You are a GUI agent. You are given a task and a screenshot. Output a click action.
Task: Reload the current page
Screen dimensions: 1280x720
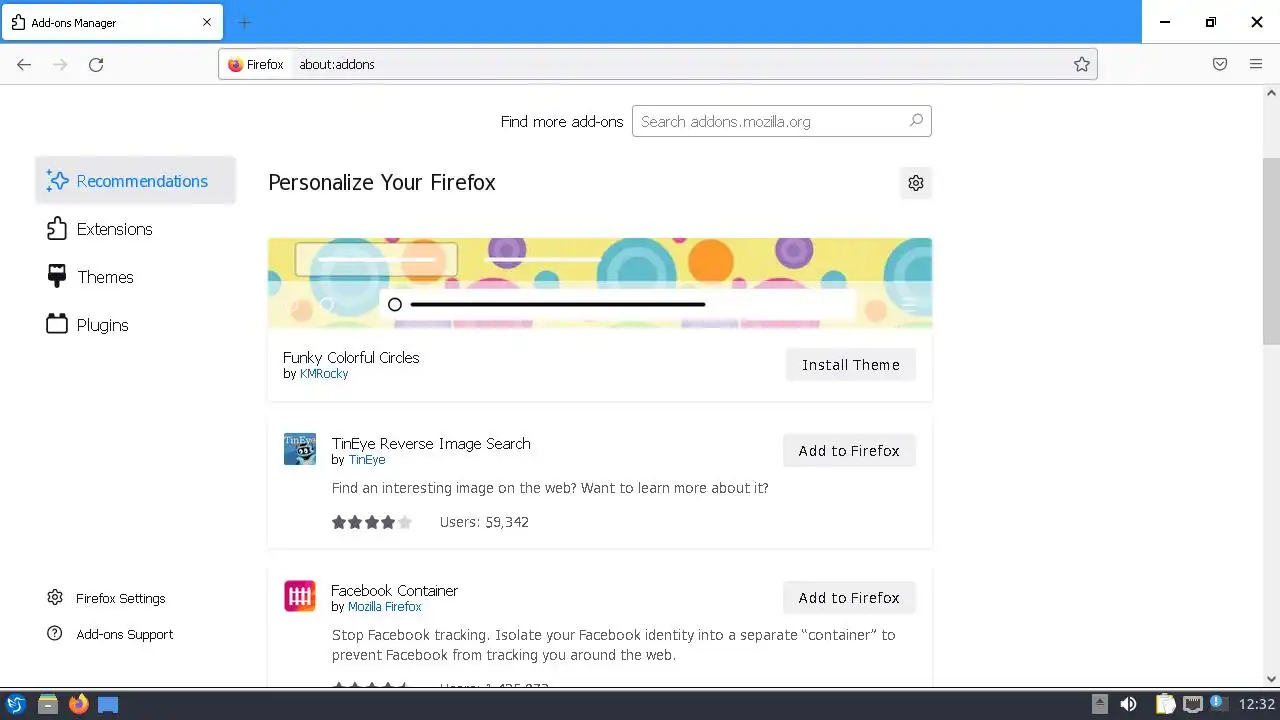(x=96, y=64)
